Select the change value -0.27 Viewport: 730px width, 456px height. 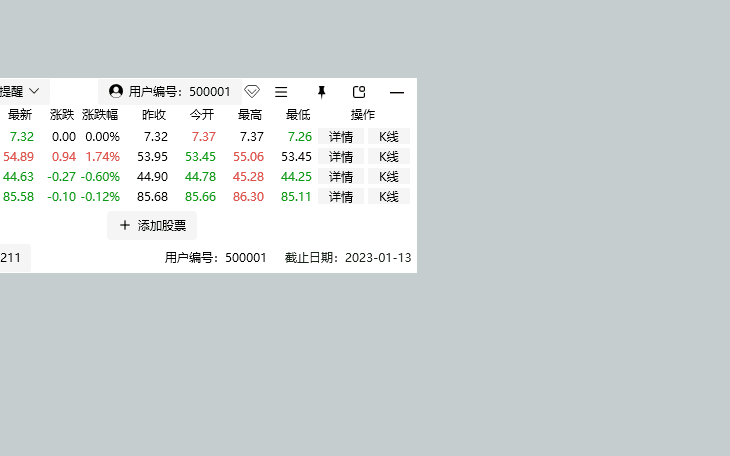(x=61, y=177)
